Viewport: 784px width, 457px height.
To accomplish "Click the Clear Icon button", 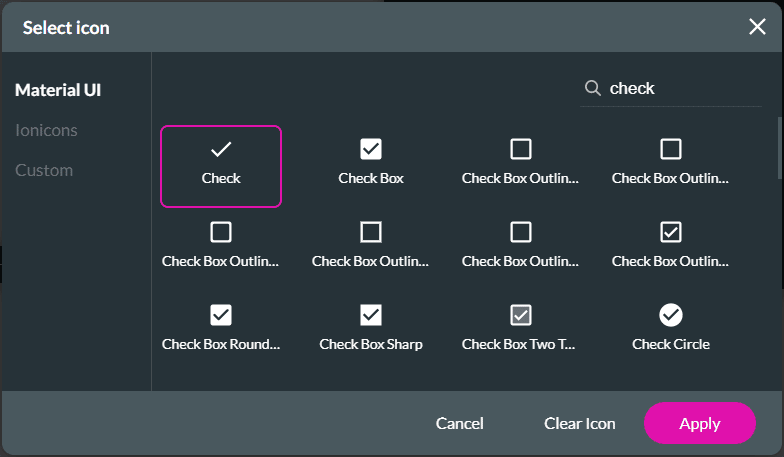I will [580, 423].
